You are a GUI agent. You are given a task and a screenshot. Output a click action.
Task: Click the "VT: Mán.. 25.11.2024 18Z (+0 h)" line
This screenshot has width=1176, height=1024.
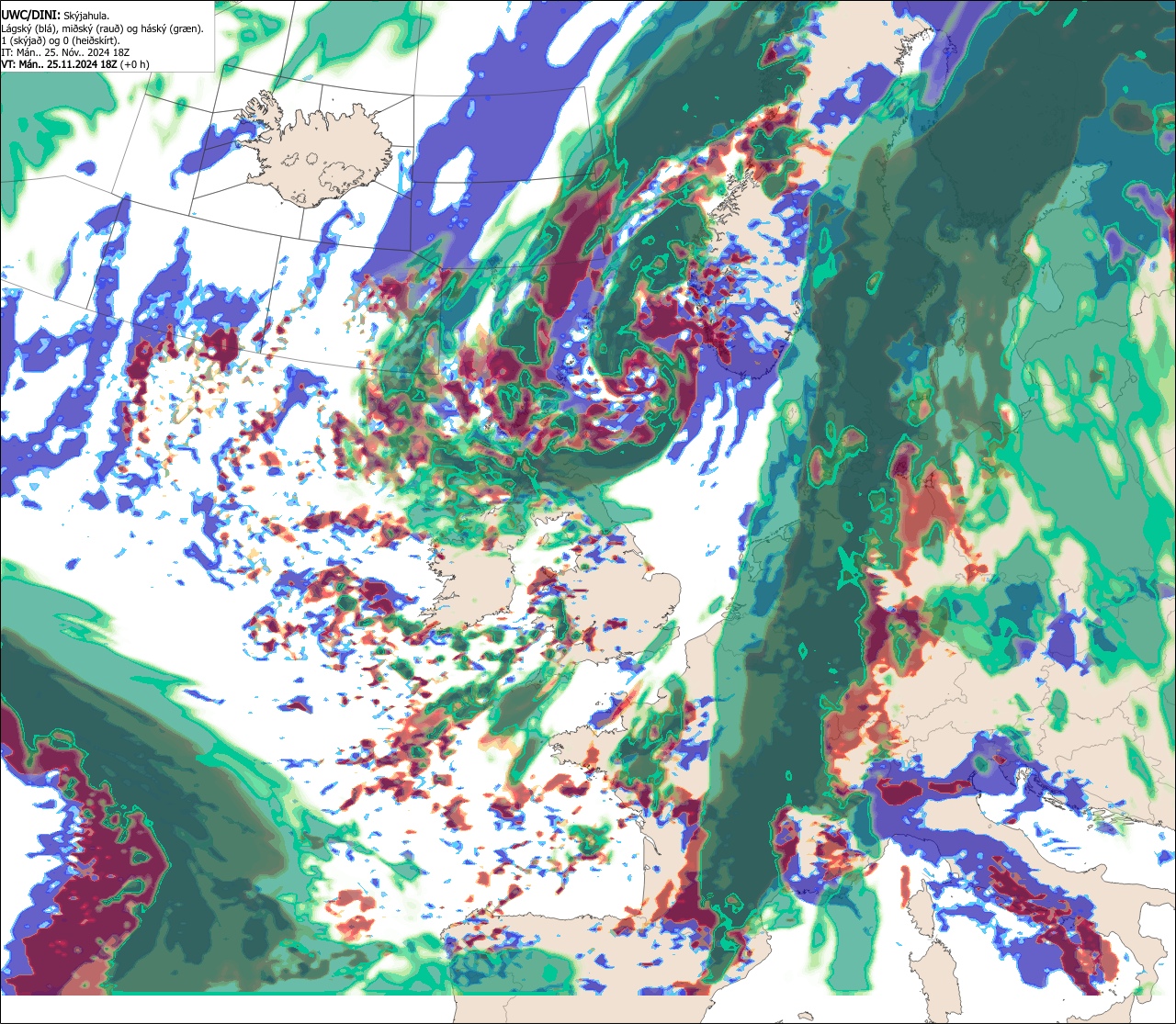[75, 63]
